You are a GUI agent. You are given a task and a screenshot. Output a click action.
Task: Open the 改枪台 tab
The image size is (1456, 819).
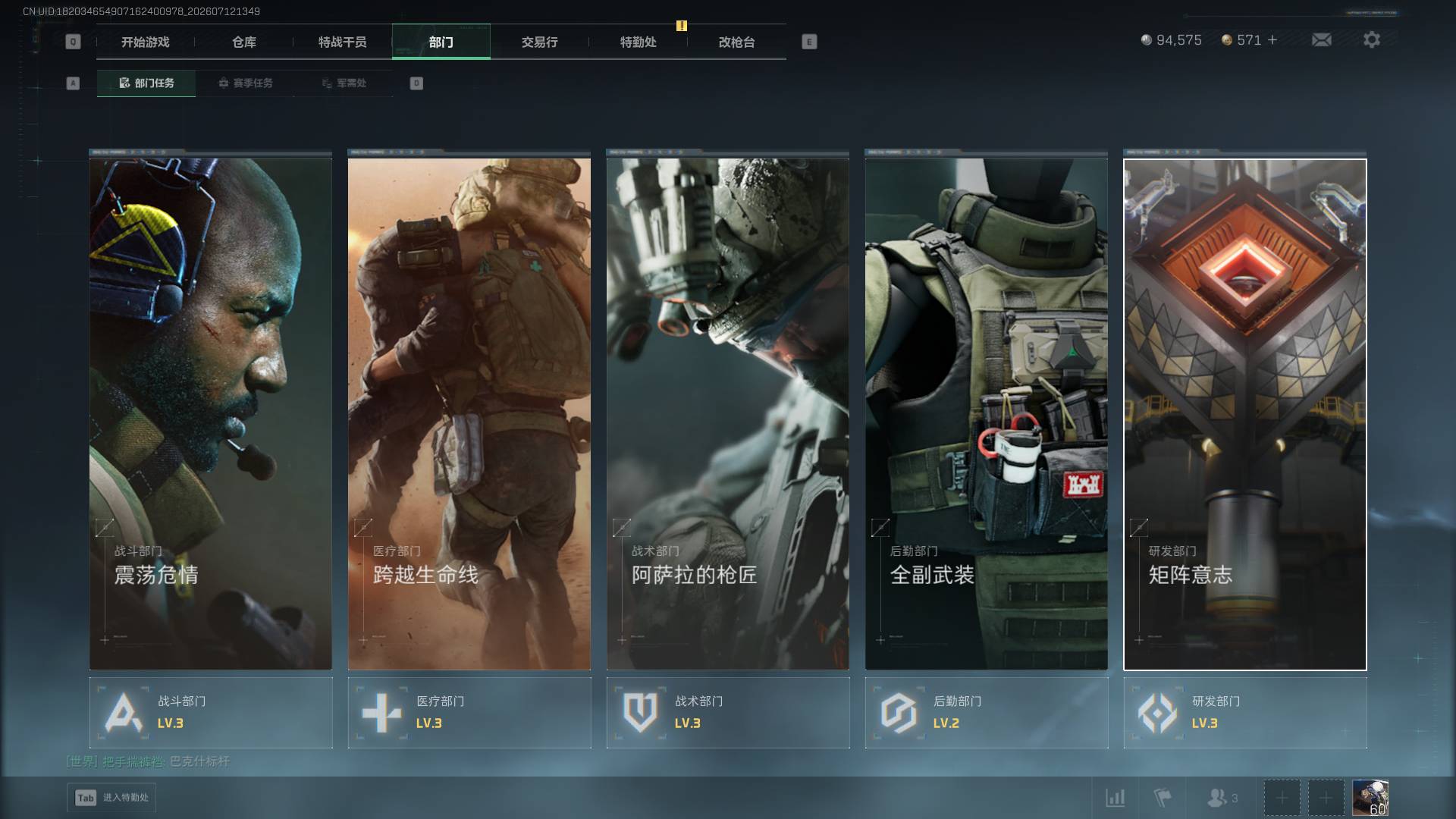736,42
